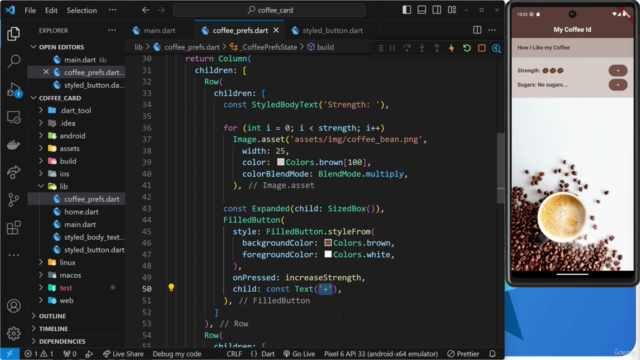Open Colors.white foreground color swatch
This screenshot has height=360, width=640.
pos(328,254)
